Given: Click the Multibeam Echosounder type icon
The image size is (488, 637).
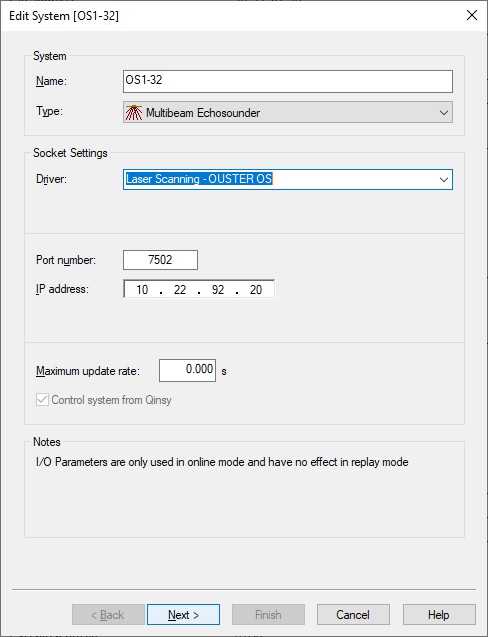Looking at the screenshot, I should (x=133, y=113).
